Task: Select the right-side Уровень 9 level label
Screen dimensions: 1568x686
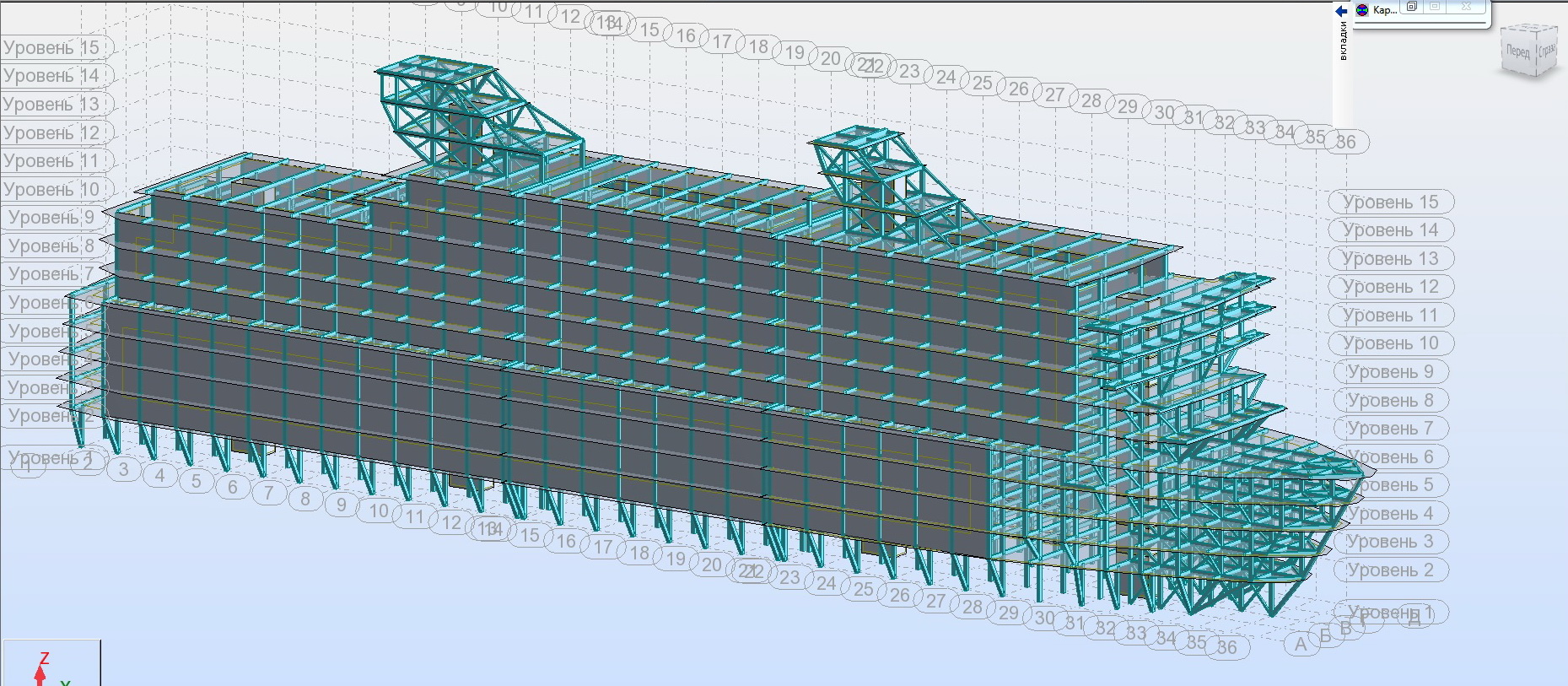Action: pos(1391,371)
